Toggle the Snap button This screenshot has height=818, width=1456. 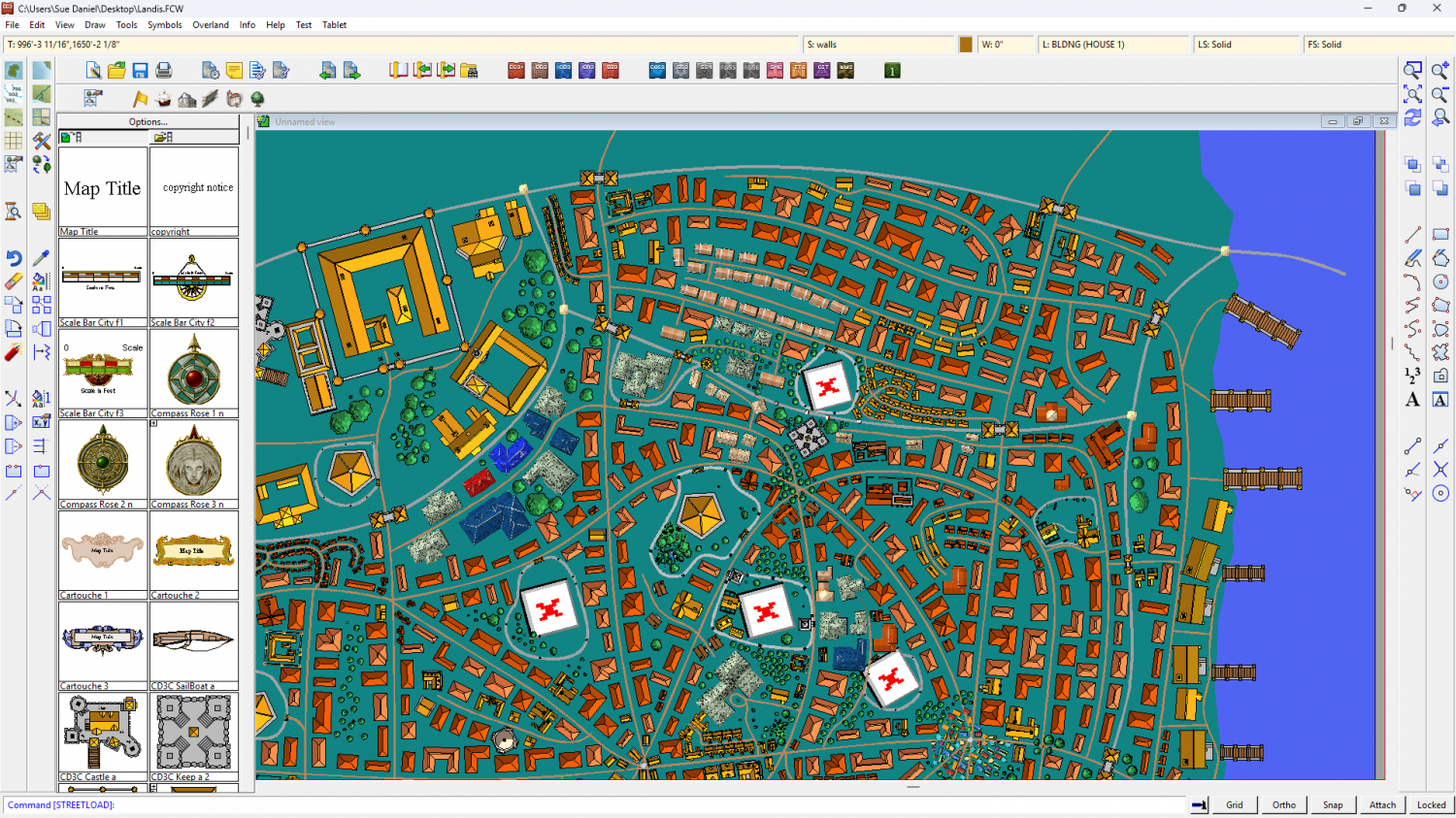point(1333,804)
